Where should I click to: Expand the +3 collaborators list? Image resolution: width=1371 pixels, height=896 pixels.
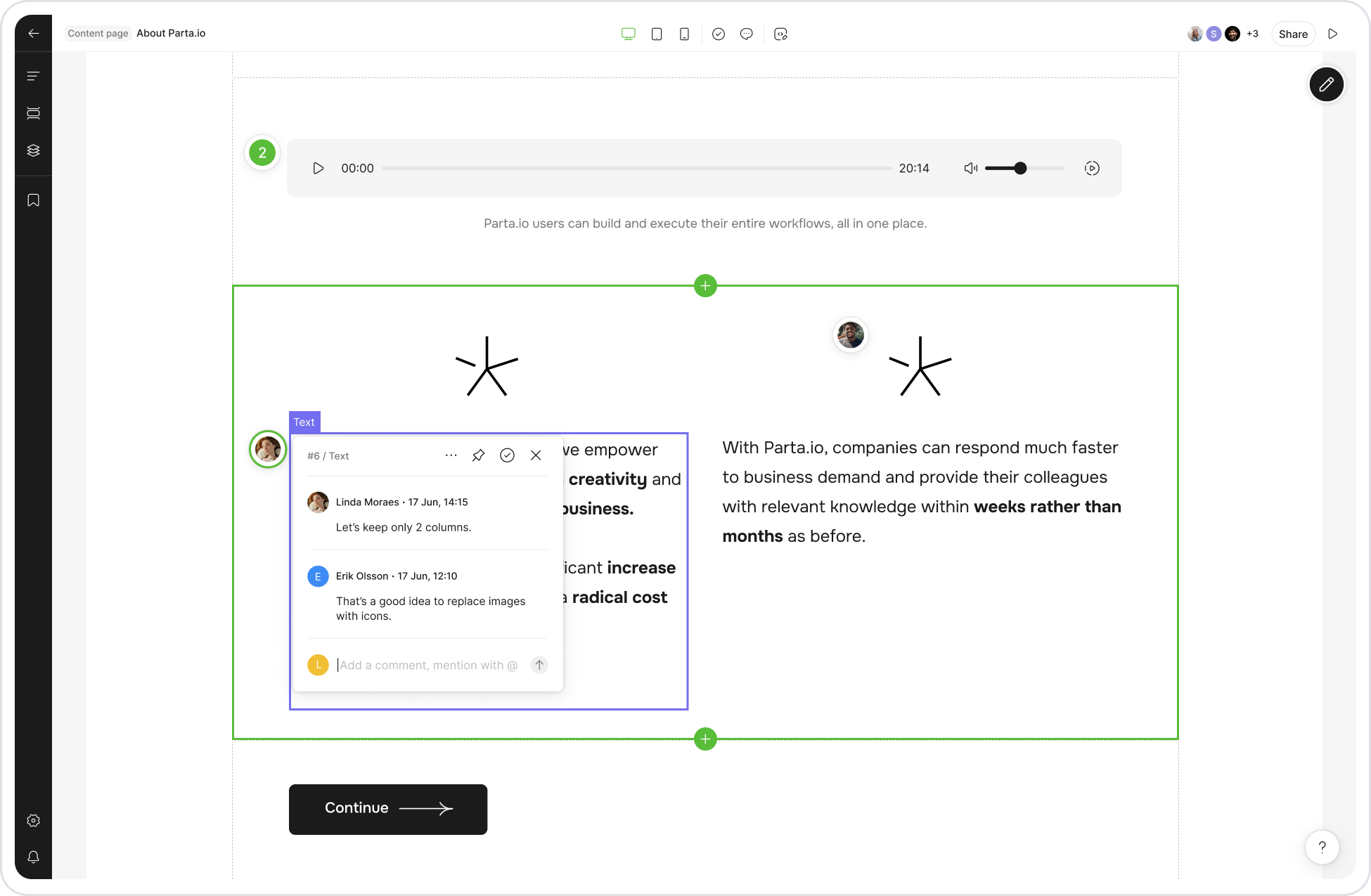click(x=1252, y=34)
